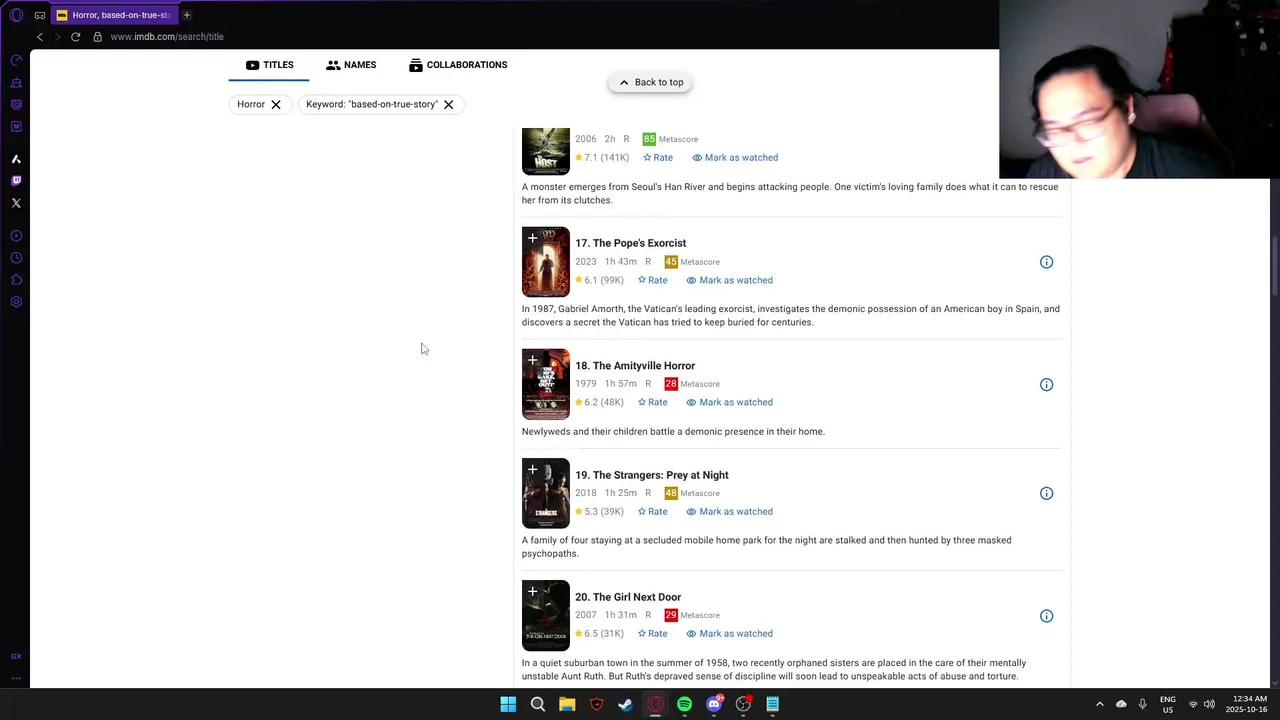Viewport: 1280px width, 720px height.
Task: Click the taskbar volume speaker icon
Action: click(1209, 704)
